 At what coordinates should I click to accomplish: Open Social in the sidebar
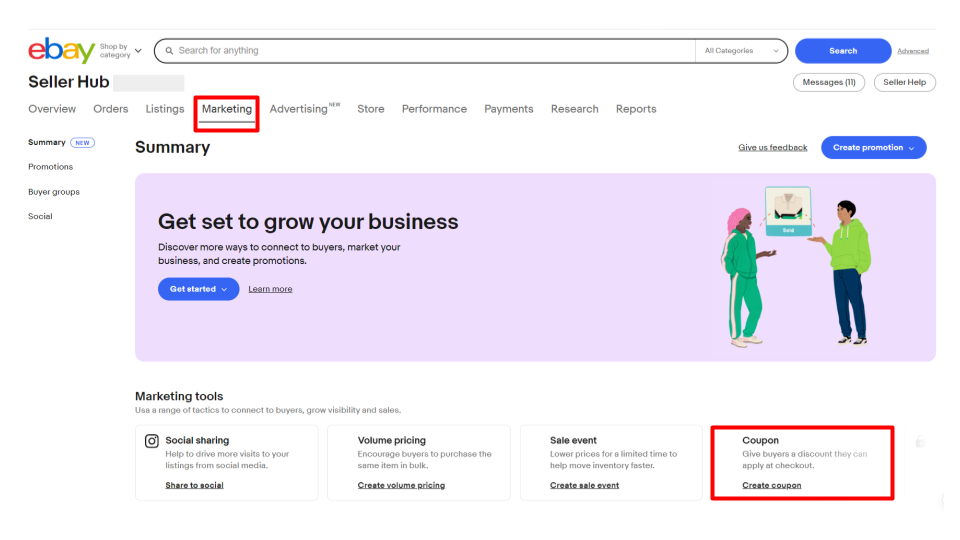[40, 216]
